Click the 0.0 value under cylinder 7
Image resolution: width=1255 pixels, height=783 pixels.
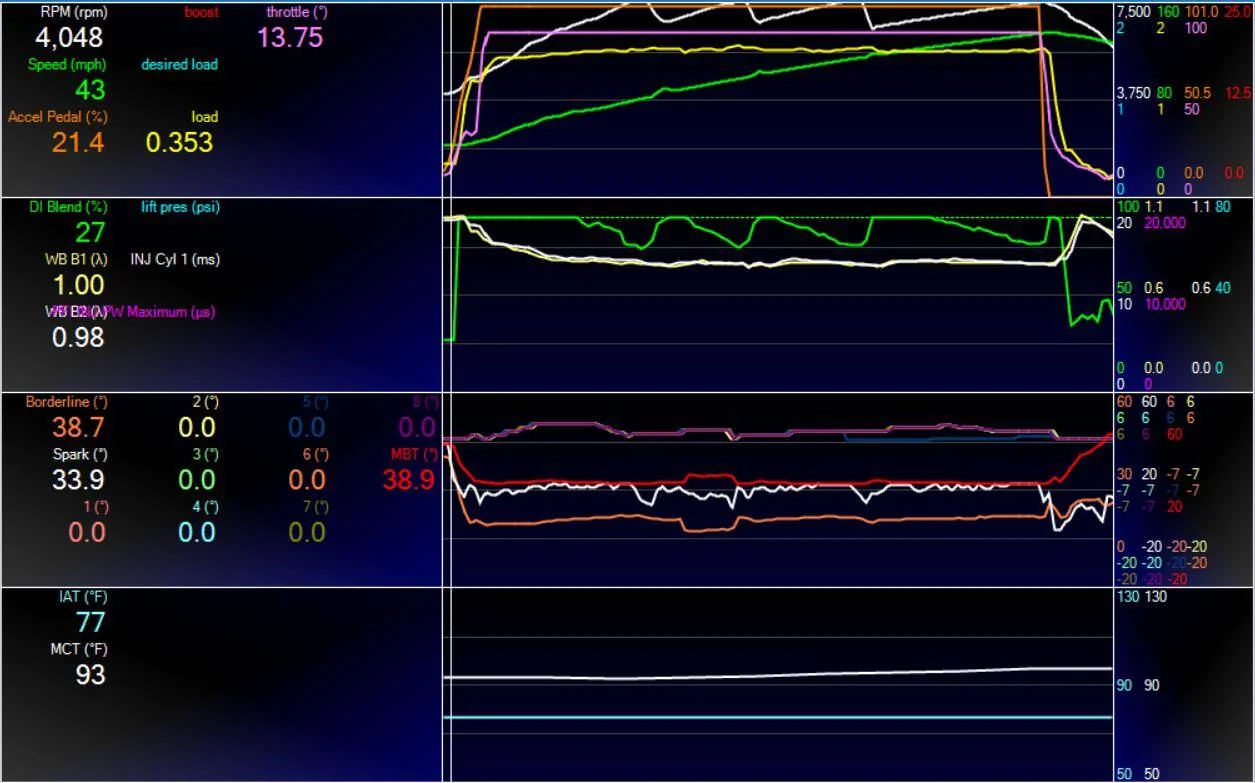307,532
